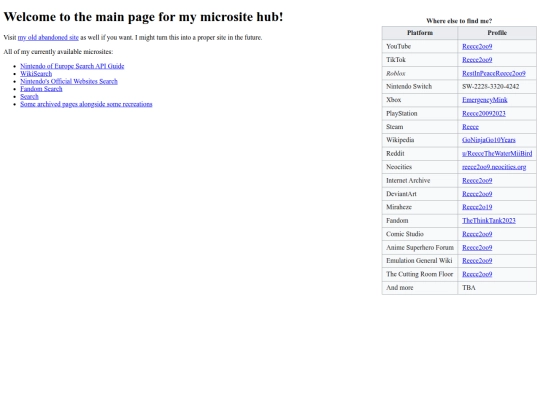
Task: Open the GoNinjaGo10Years Wikipedia profile
Action: point(489,140)
